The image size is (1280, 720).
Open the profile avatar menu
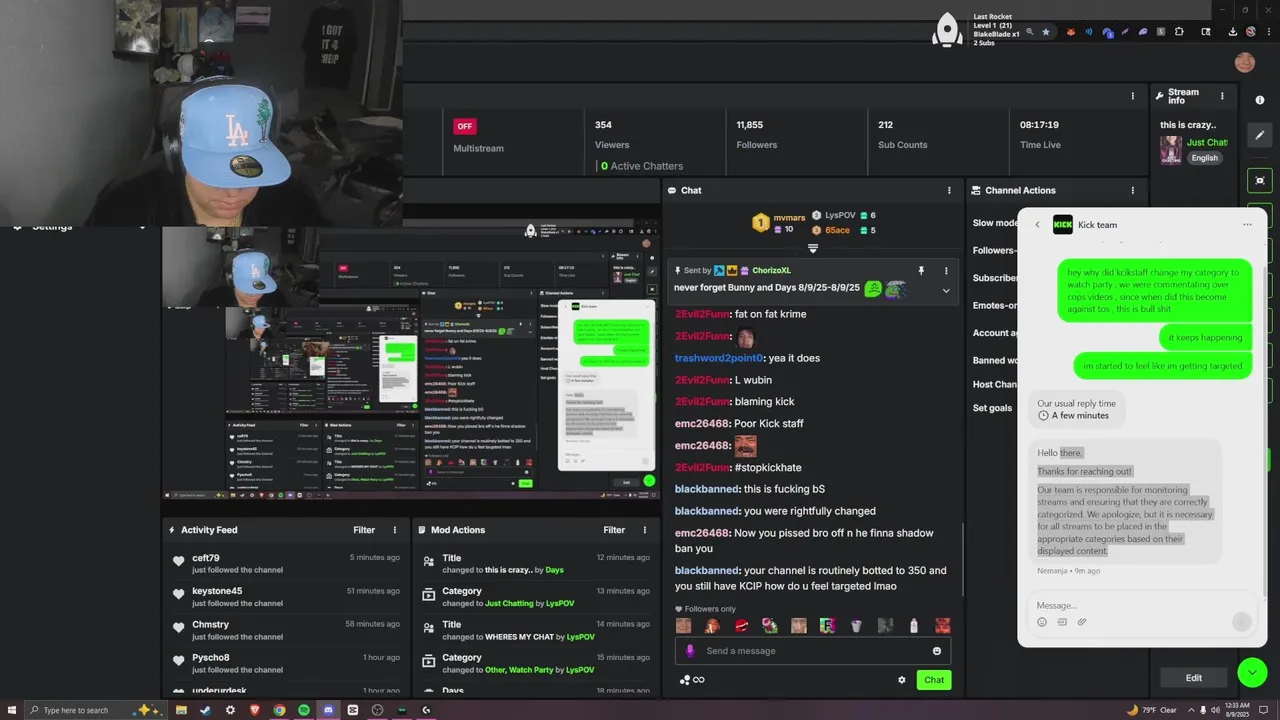[1245, 63]
